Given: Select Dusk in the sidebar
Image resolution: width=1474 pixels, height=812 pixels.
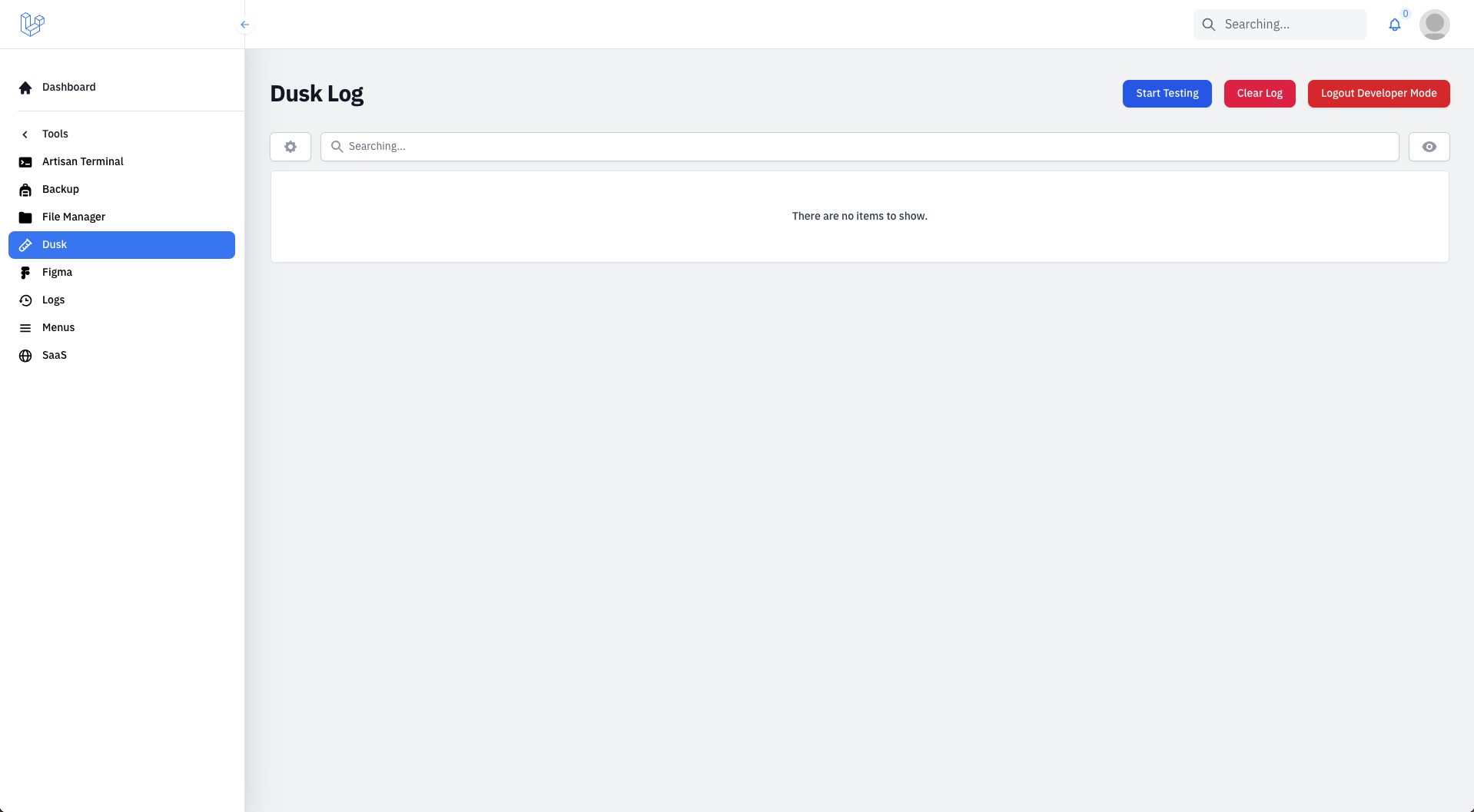Looking at the screenshot, I should point(121,245).
